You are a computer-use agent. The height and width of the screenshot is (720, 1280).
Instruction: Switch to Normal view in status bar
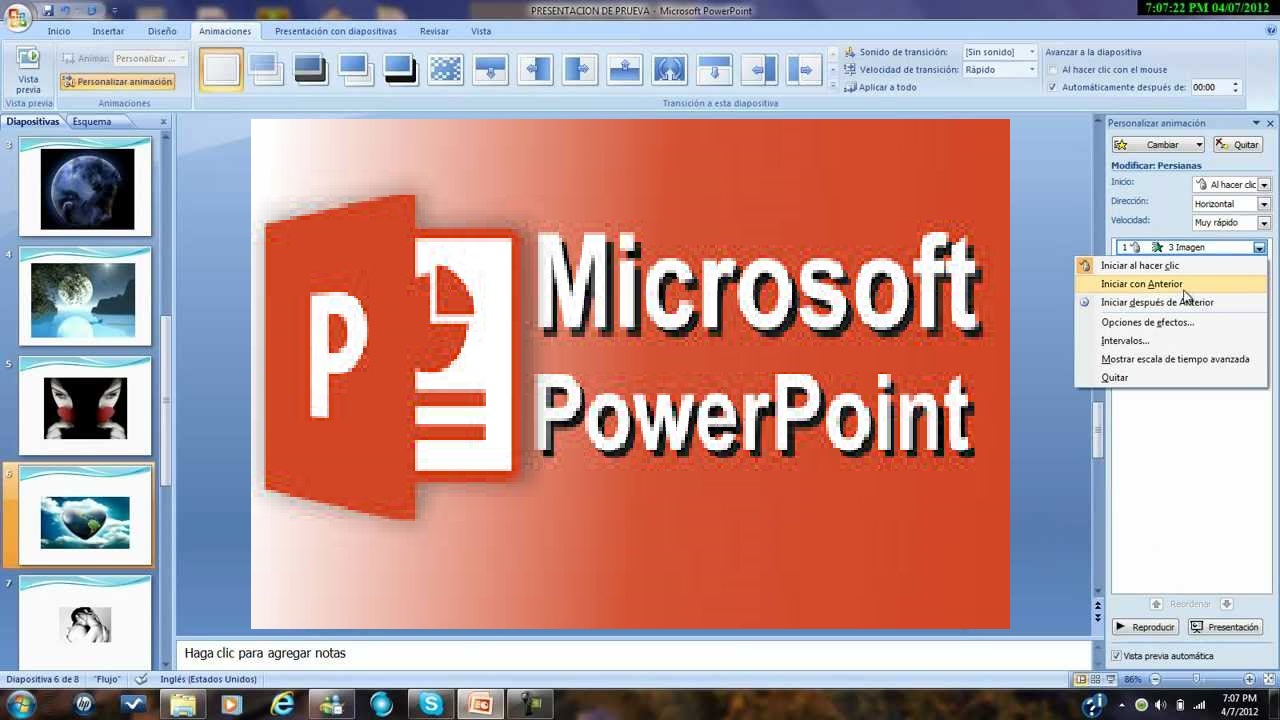tap(1081, 679)
